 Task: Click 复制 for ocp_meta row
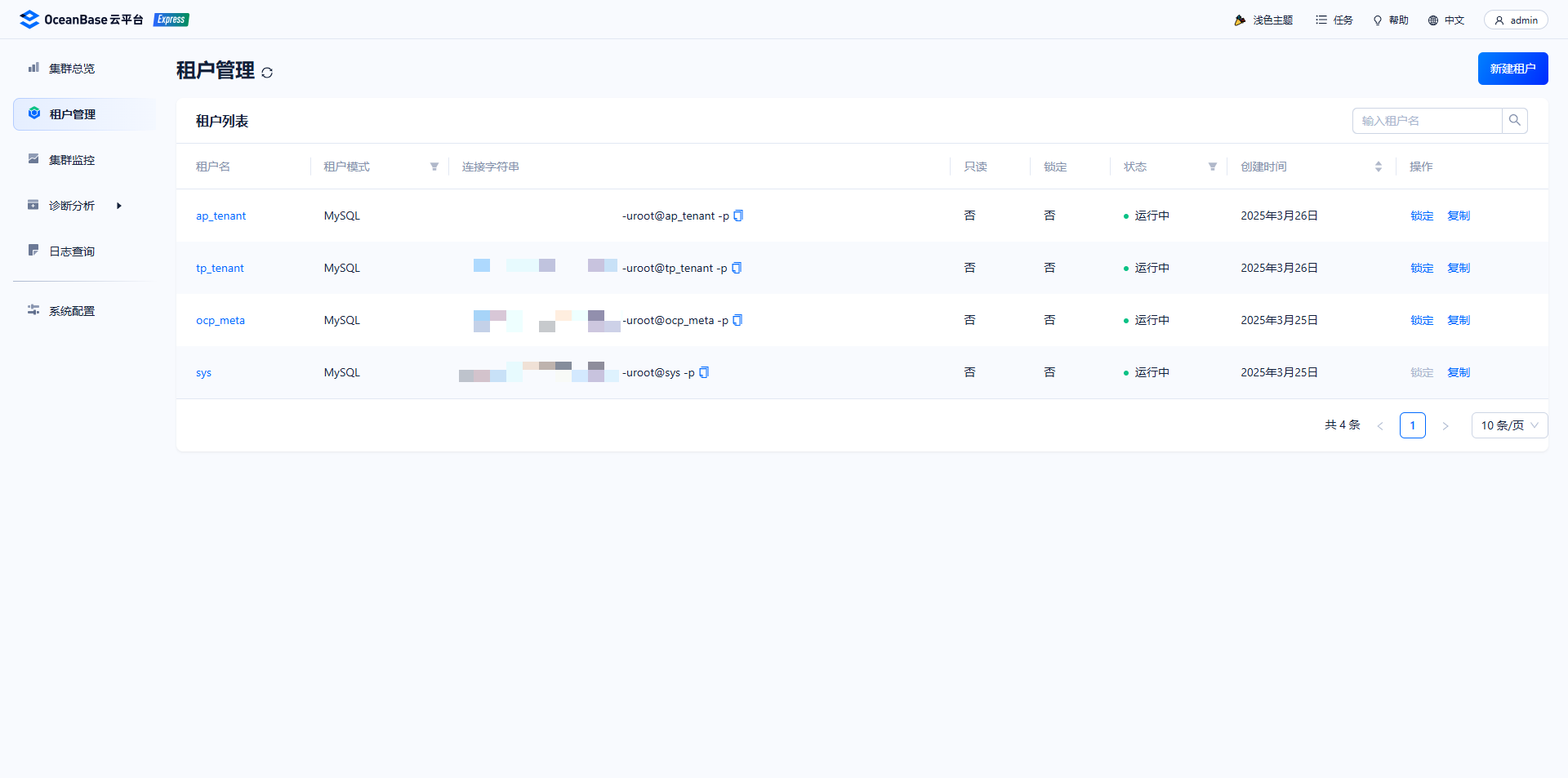coord(1459,320)
